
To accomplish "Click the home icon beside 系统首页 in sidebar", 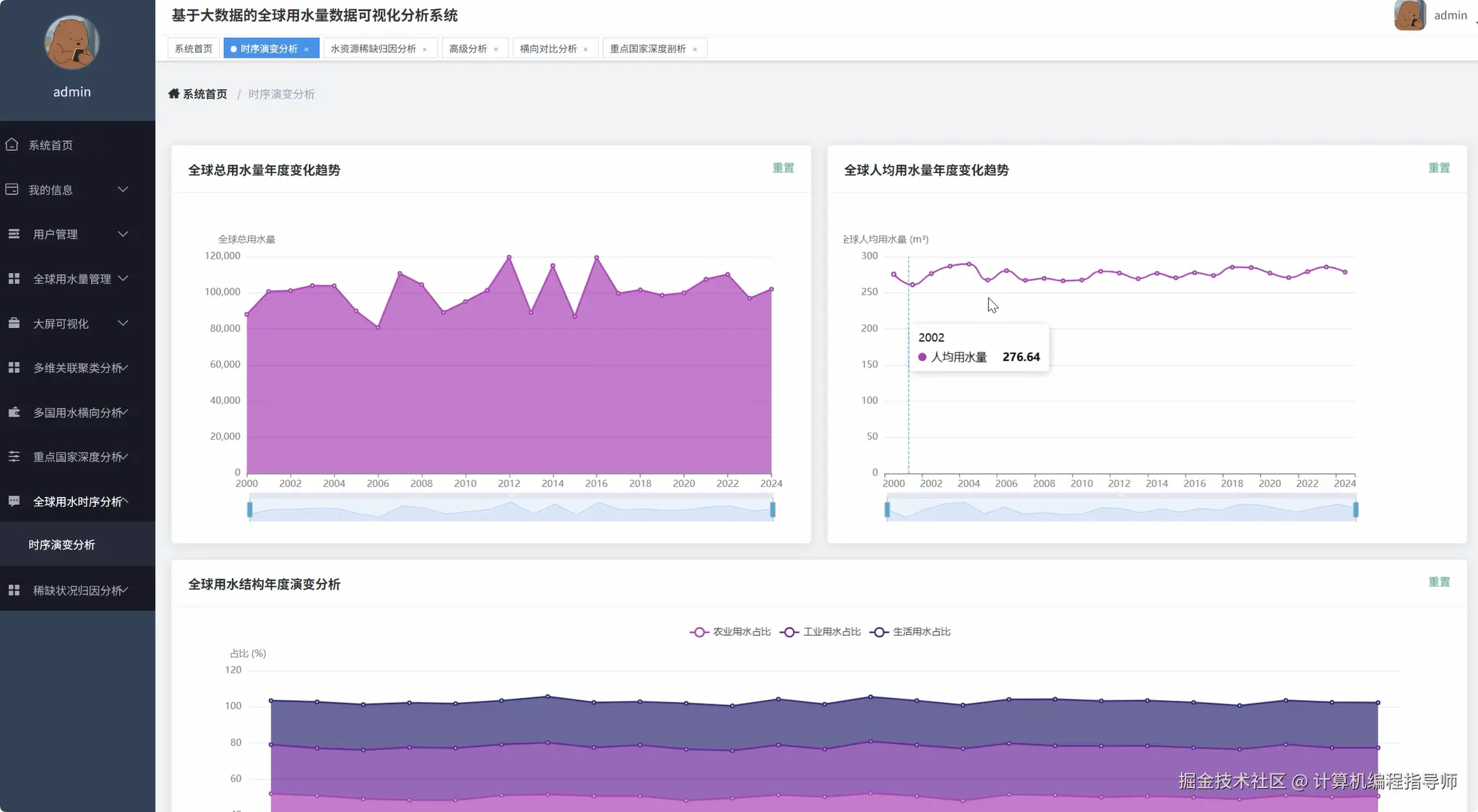I will pyautogui.click(x=12, y=144).
